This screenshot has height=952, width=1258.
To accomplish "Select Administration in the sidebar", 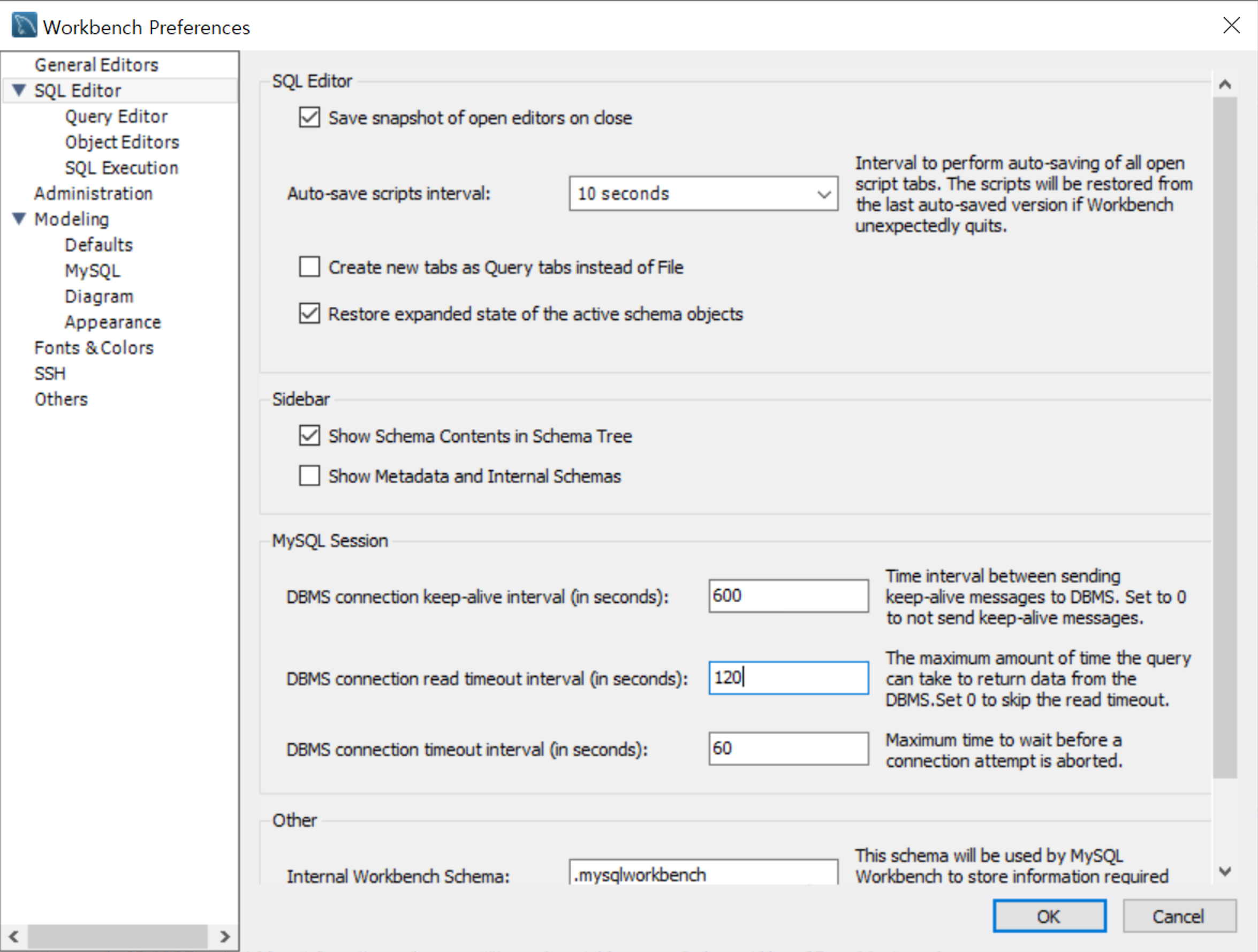I will point(93,193).
